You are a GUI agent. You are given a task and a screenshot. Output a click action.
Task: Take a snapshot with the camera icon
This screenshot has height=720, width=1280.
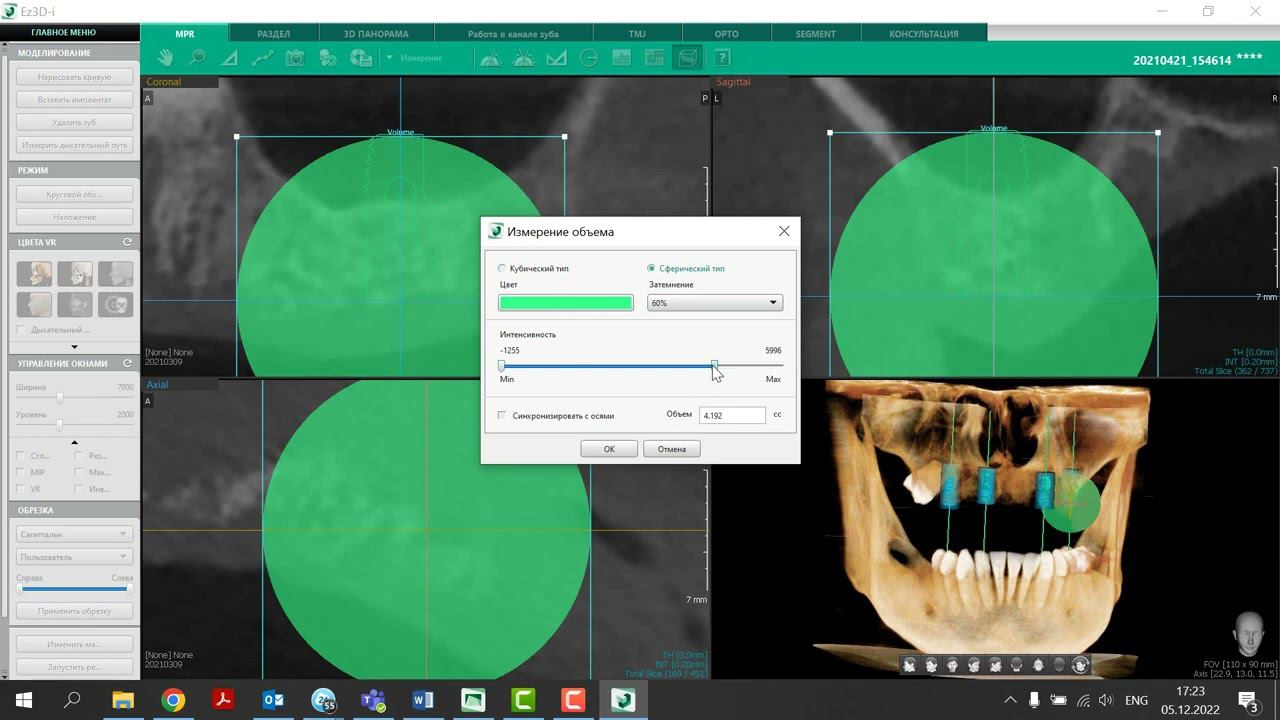pos(295,58)
